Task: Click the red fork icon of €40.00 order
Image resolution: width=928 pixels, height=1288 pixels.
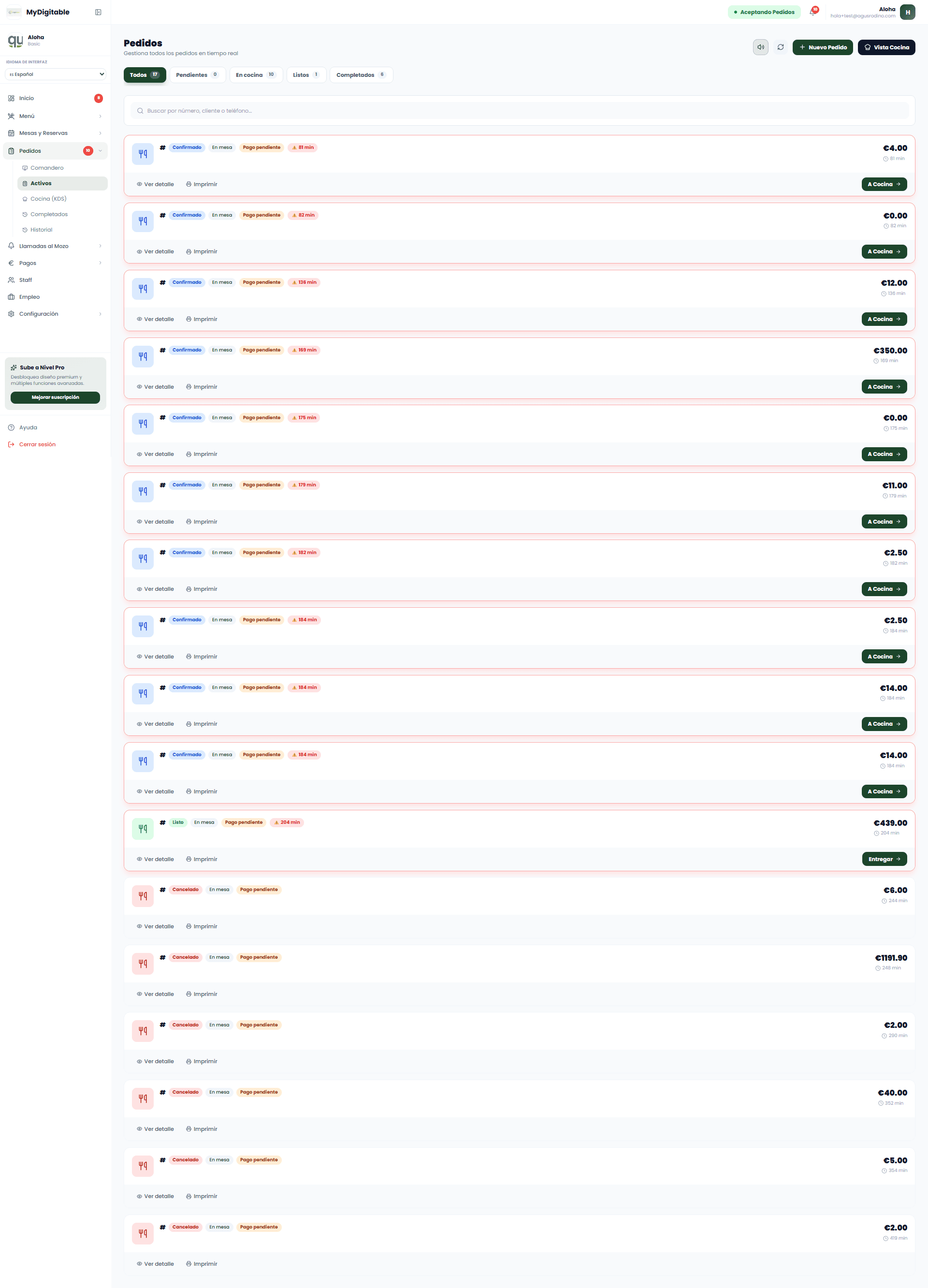Action: click(143, 1098)
